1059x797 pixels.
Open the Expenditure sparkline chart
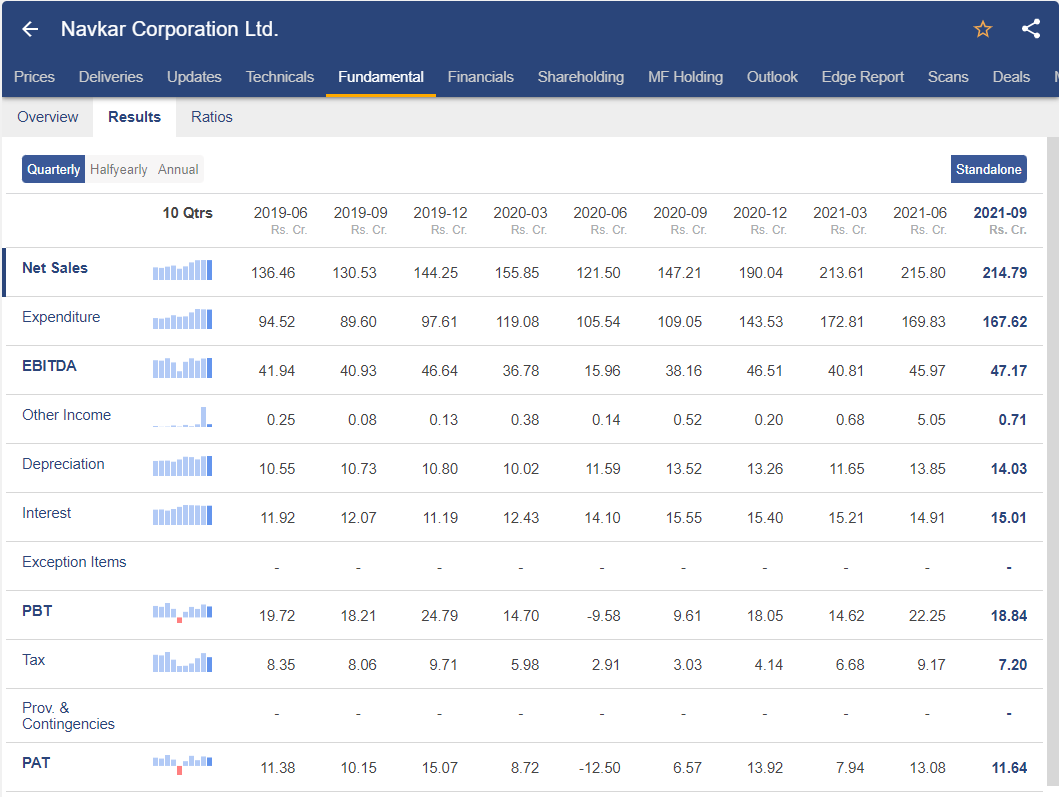[x=182, y=319]
